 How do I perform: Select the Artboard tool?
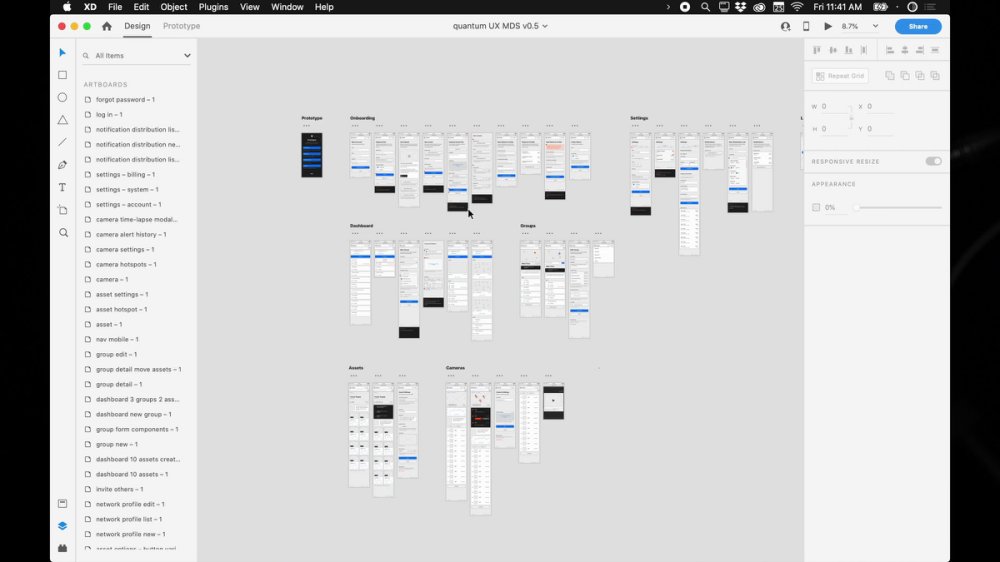[x=62, y=210]
